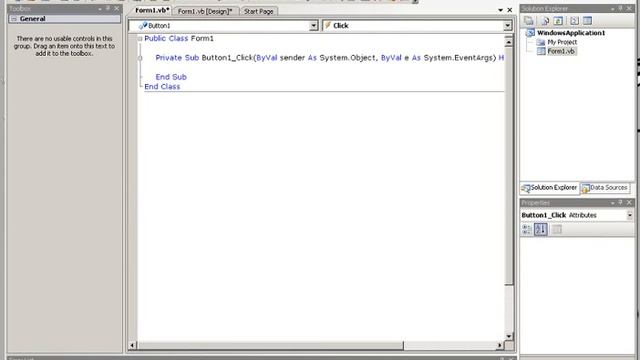Image resolution: width=640 pixels, height=360 pixels.
Task: Switch Properties grid to Alphabetical view
Action: (541, 229)
